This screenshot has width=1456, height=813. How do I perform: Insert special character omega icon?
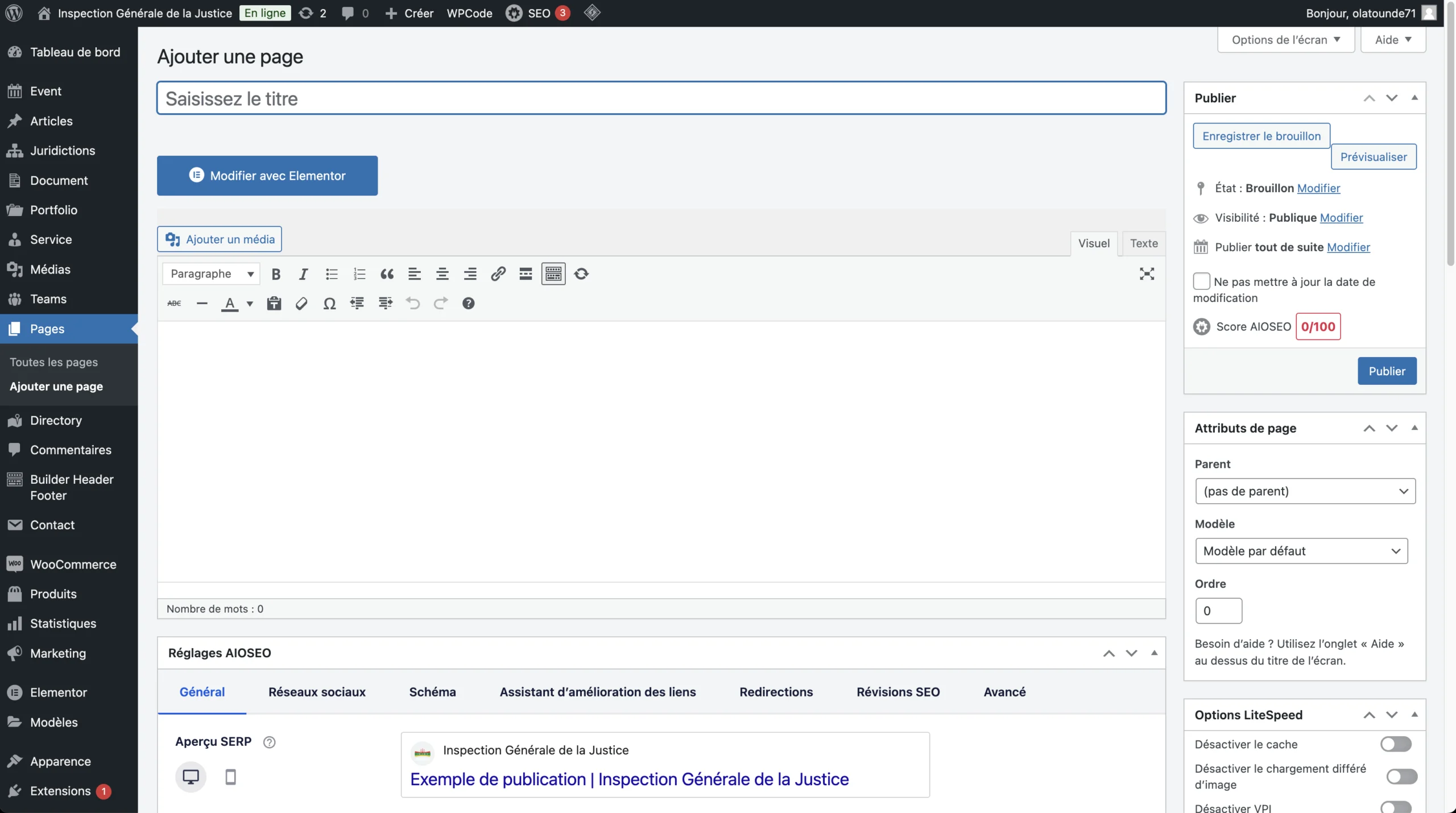tap(329, 304)
